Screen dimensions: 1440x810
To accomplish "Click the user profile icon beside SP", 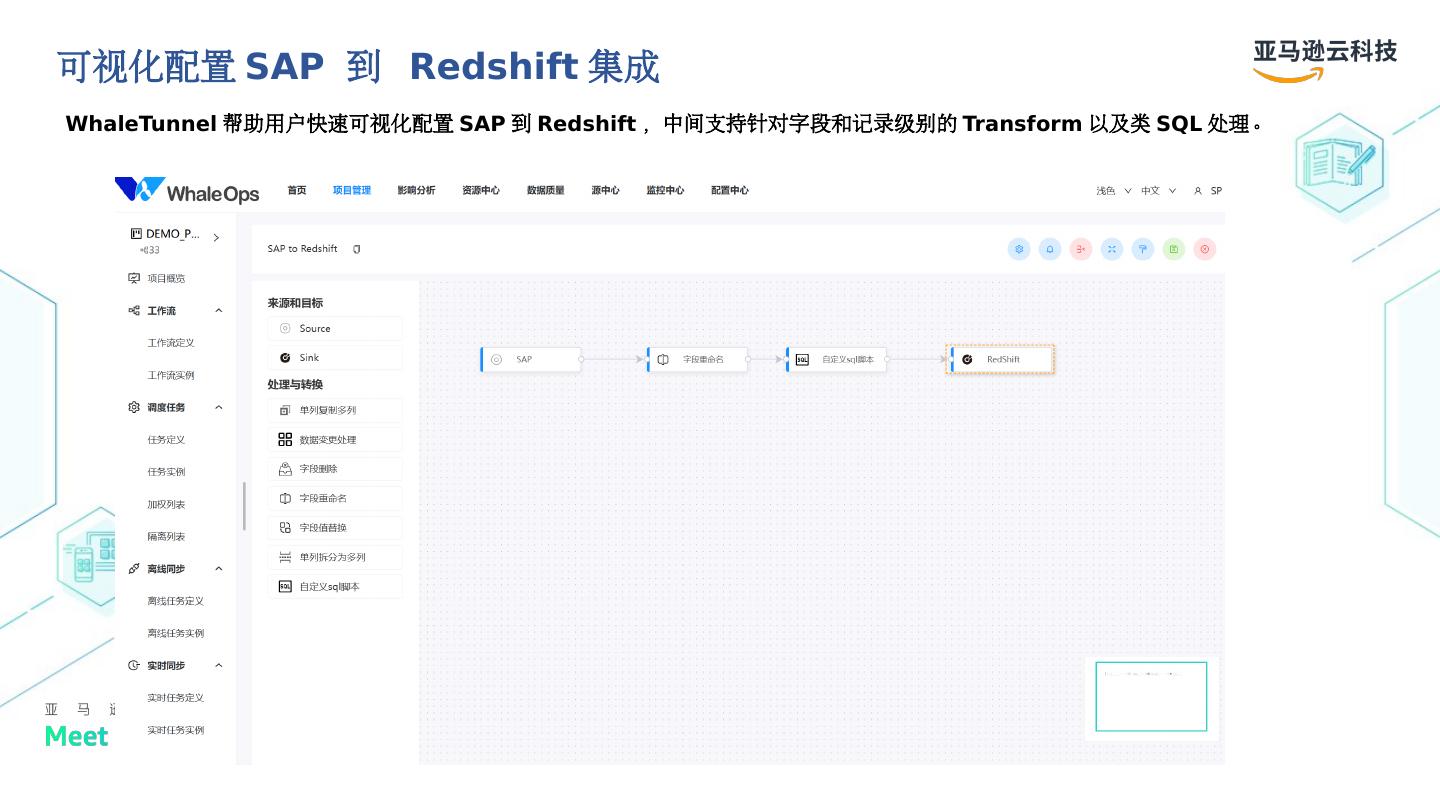I will [1198, 191].
